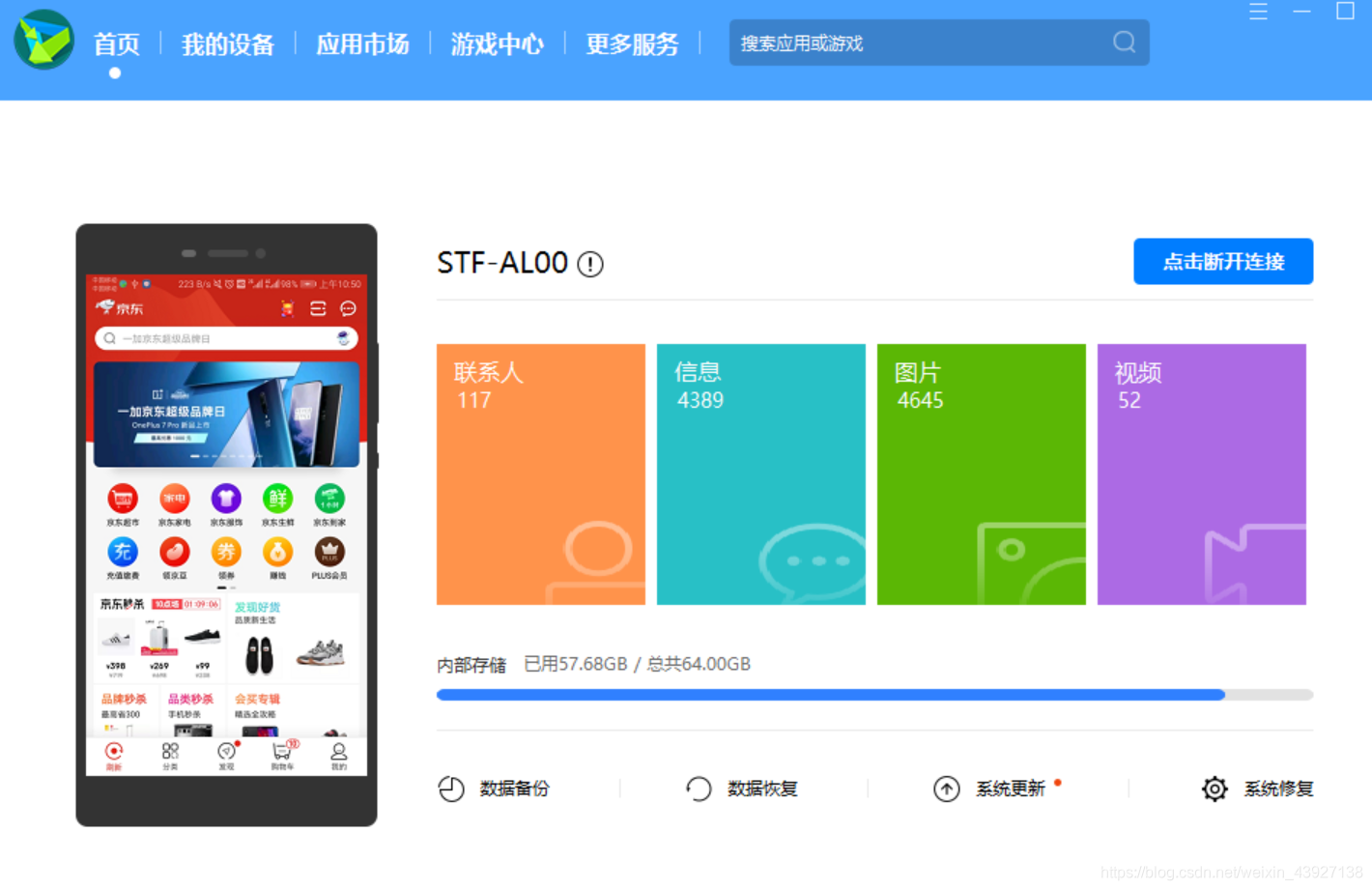Screen dimensions: 1372x890
Task: Click the 系统修复 gear icon
Action: [1215, 789]
